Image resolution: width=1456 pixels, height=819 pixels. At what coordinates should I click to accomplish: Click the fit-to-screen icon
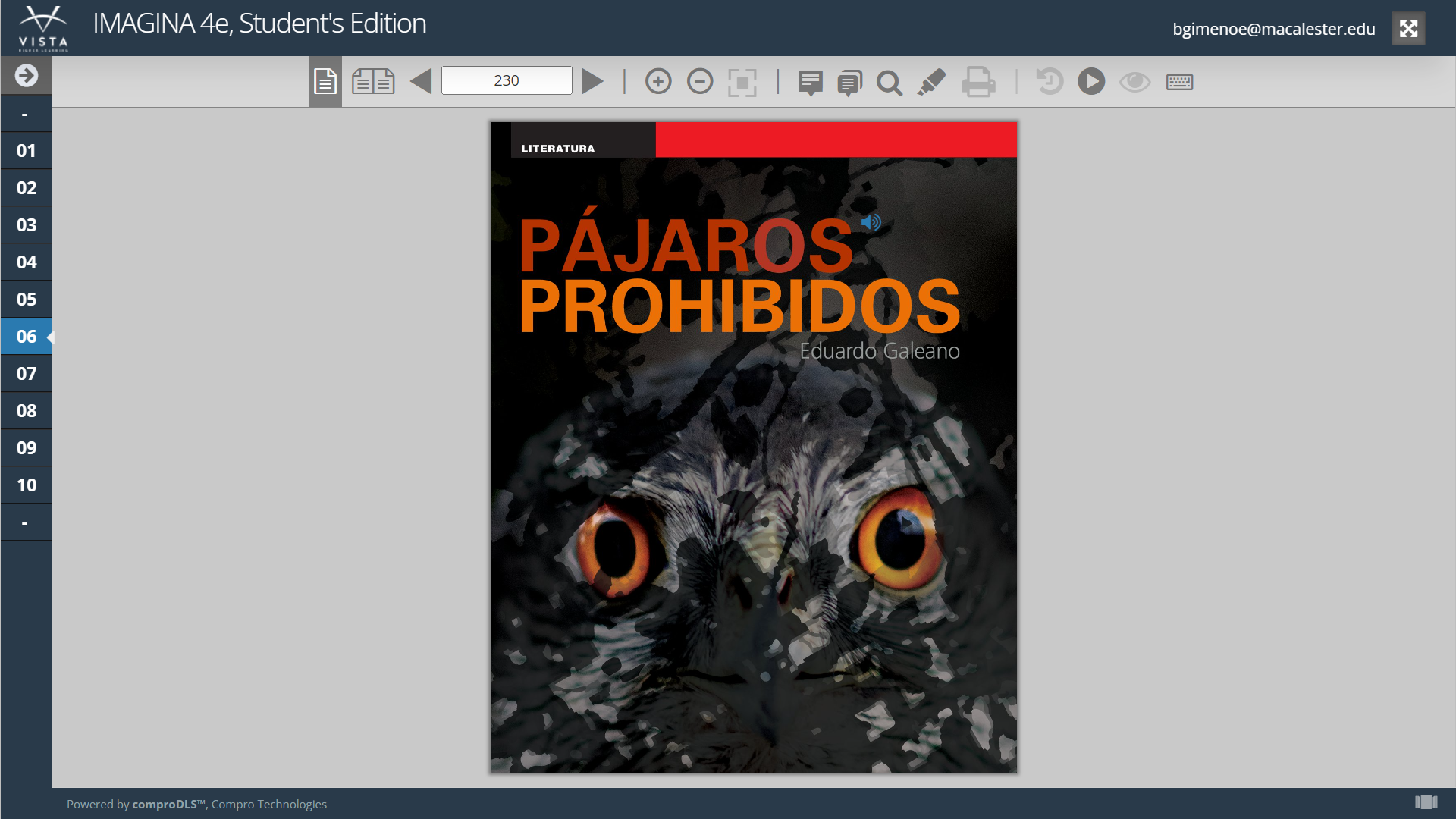(742, 82)
